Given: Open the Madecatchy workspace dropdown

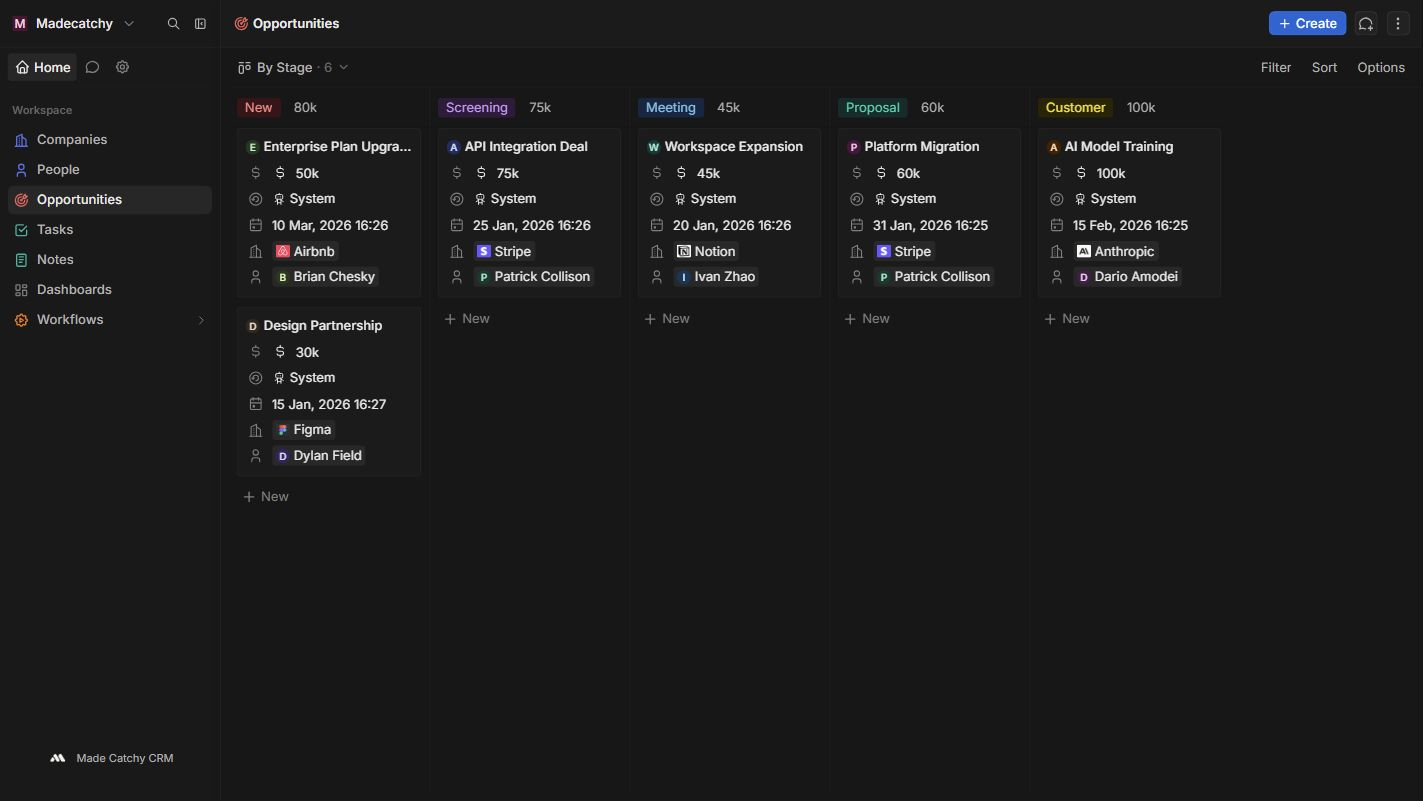Looking at the screenshot, I should 74,23.
